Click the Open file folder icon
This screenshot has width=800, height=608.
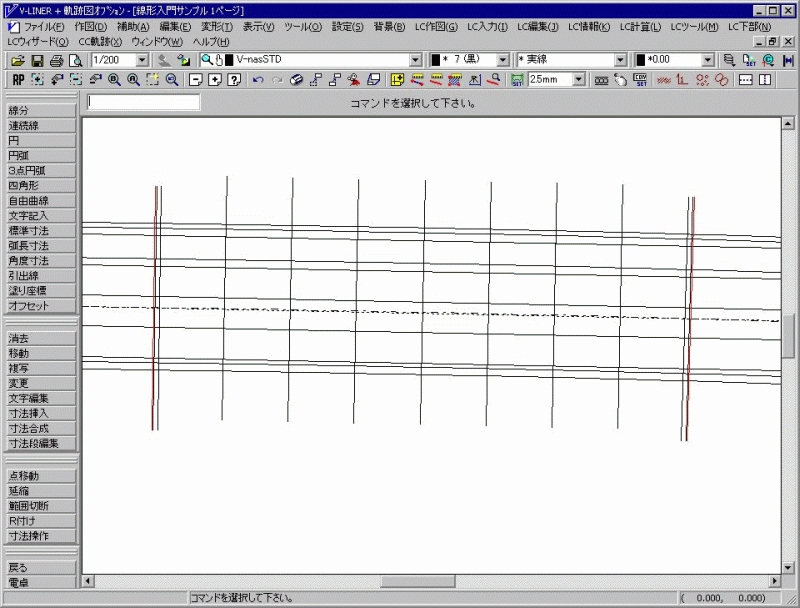(x=19, y=61)
